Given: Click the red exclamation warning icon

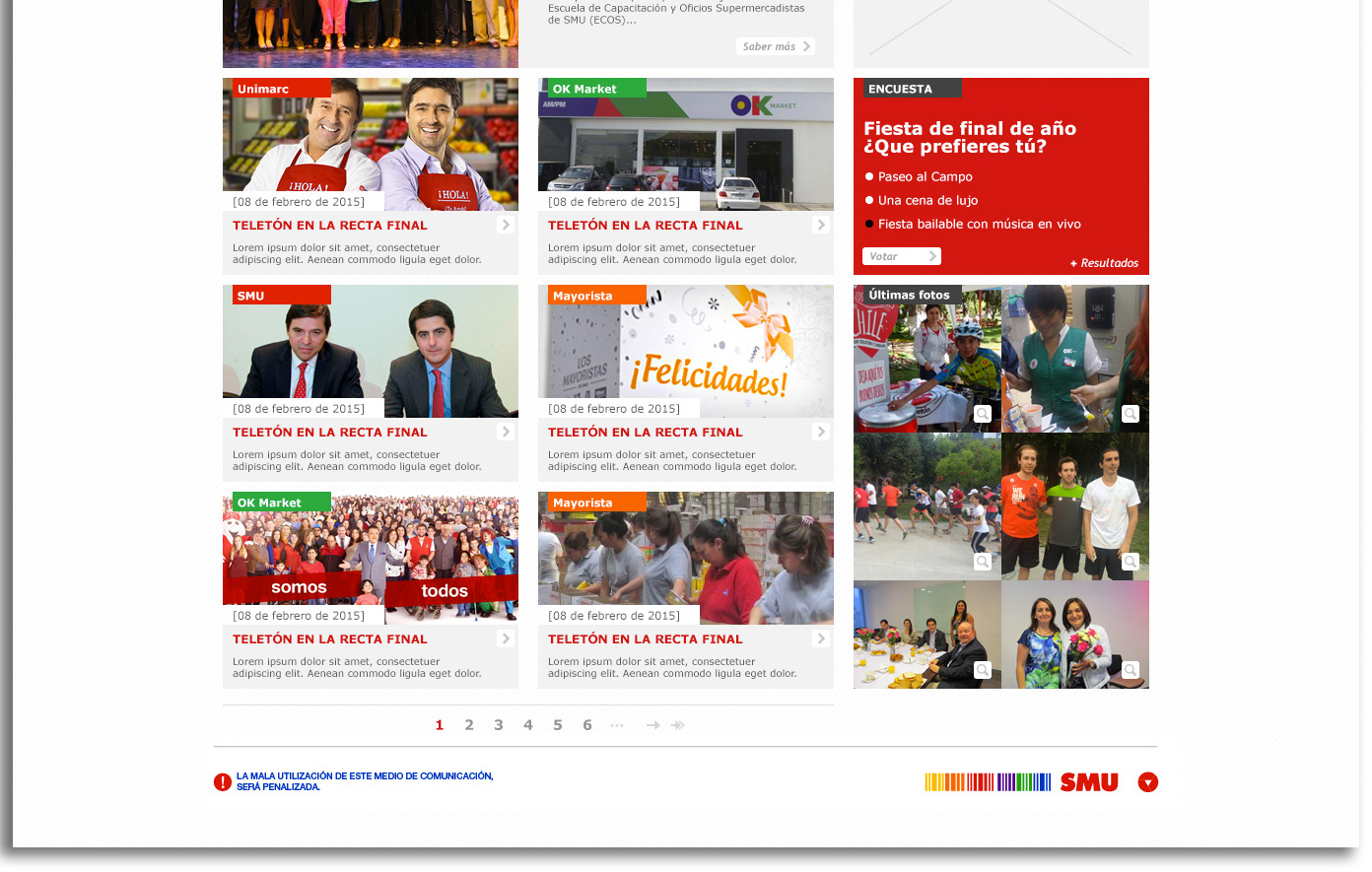Looking at the screenshot, I should [223, 782].
